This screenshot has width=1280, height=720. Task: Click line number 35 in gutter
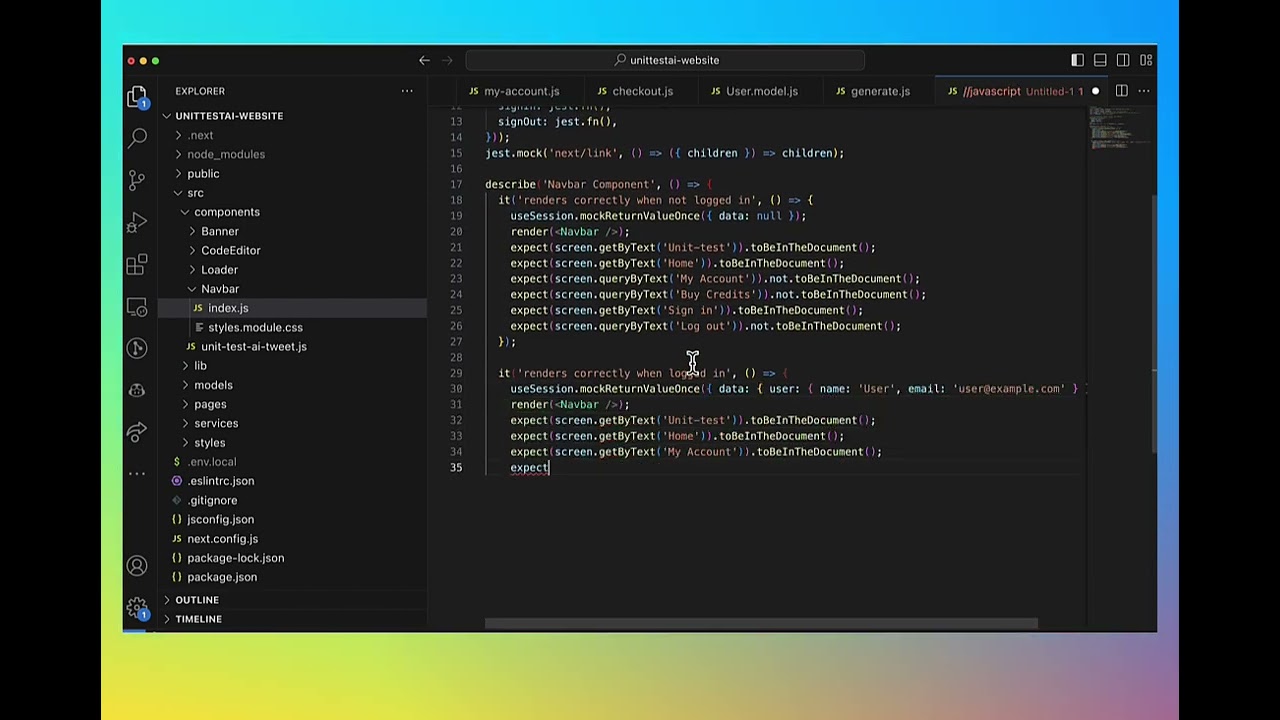tap(456, 467)
